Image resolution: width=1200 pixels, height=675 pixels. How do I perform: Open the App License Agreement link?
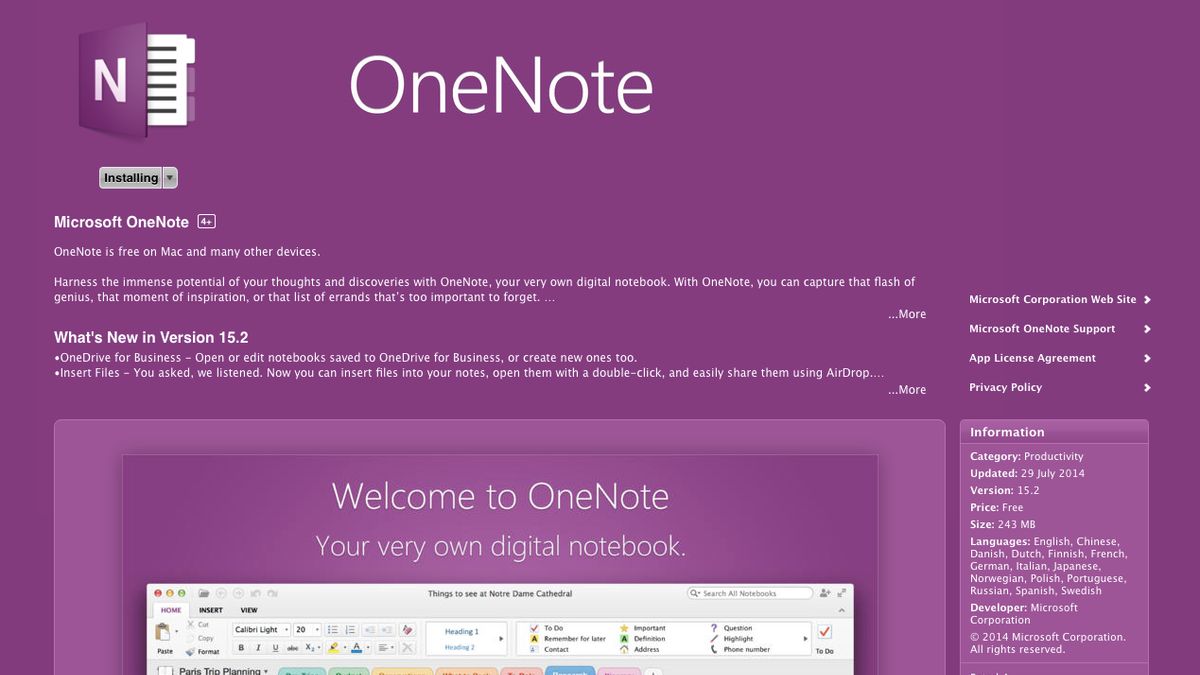pyautogui.click(x=1060, y=358)
